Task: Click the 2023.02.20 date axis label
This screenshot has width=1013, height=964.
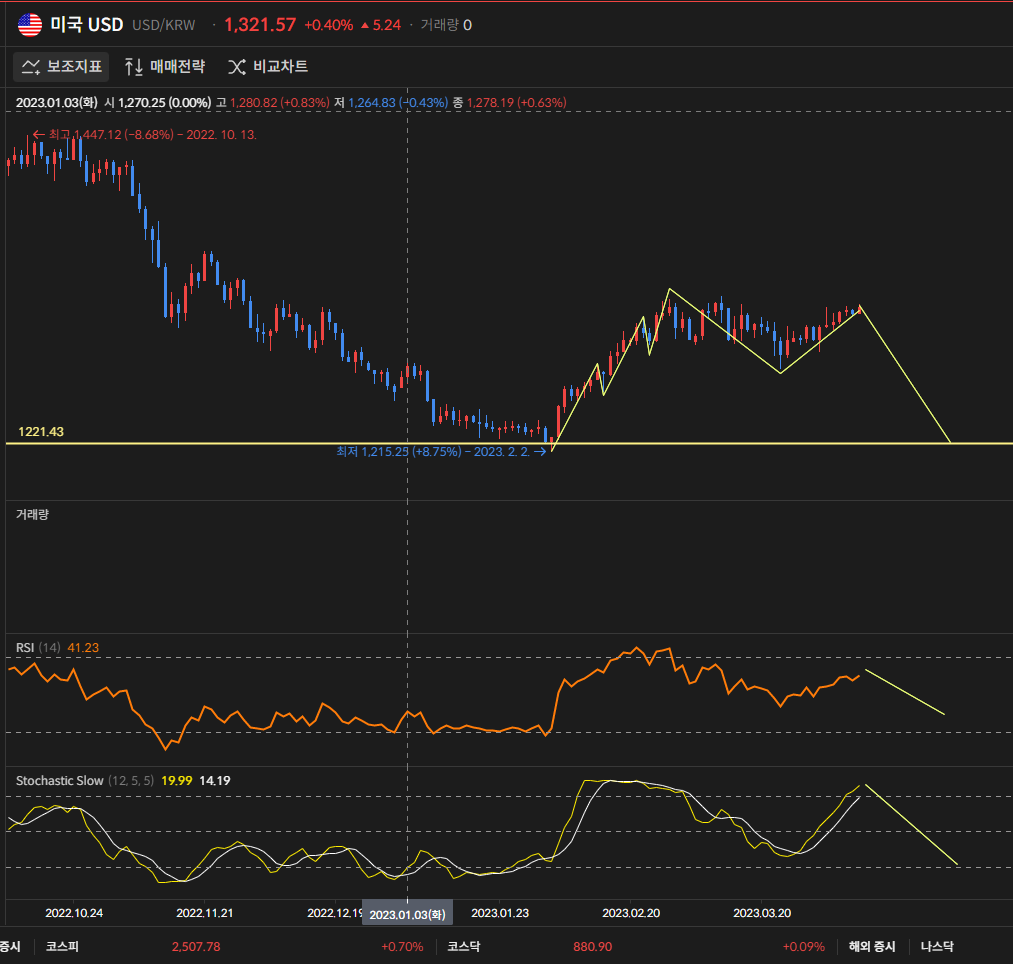Action: click(x=631, y=913)
